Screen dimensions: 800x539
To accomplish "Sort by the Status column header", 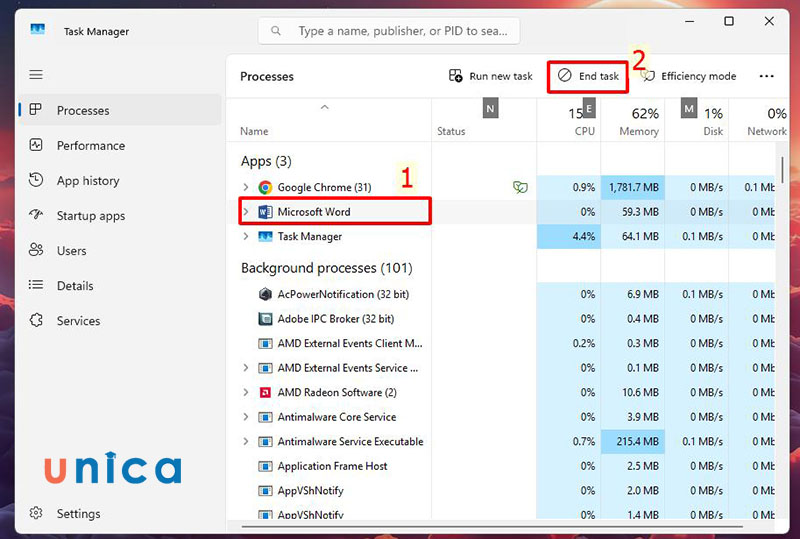I will pyautogui.click(x=484, y=120).
